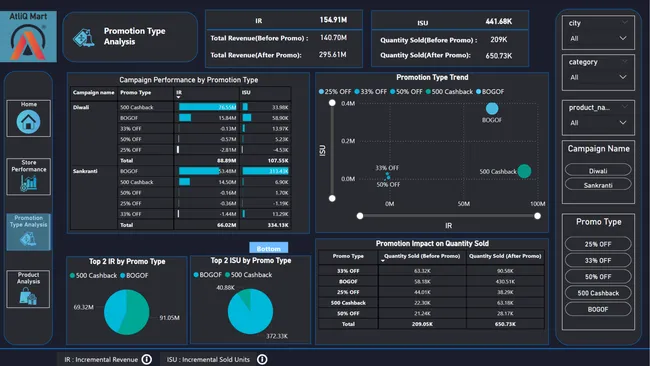650x366 pixels.
Task: Select the 25% OFF promo type button
Action: tap(598, 244)
